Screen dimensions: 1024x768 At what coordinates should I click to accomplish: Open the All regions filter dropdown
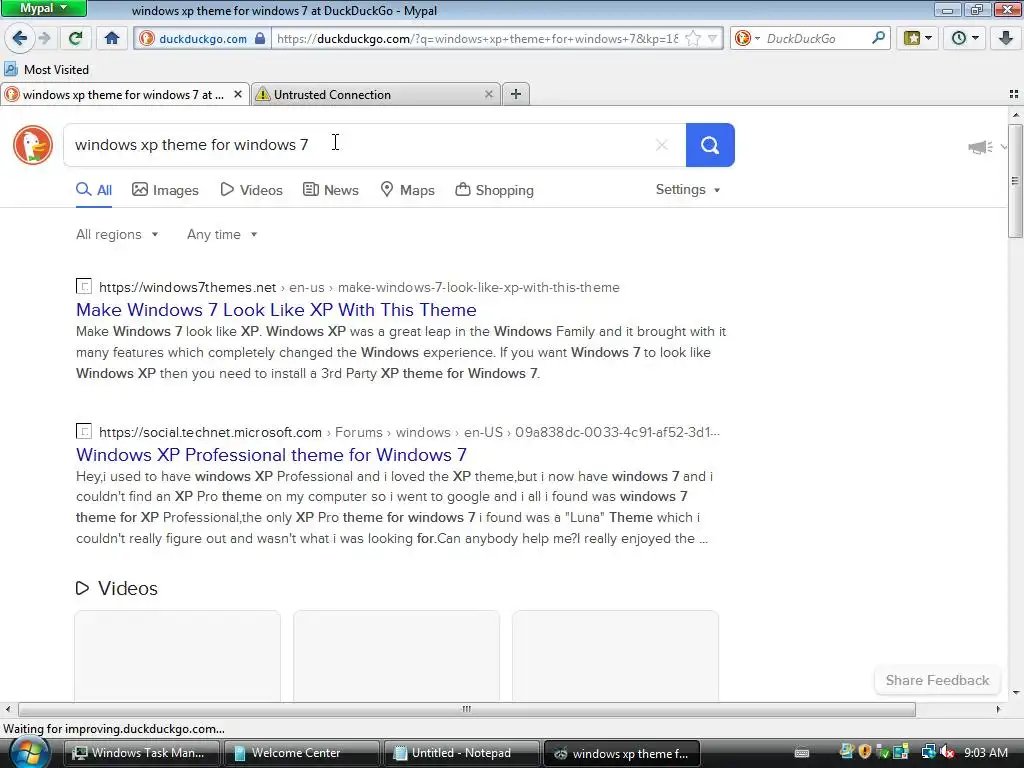[x=117, y=234]
